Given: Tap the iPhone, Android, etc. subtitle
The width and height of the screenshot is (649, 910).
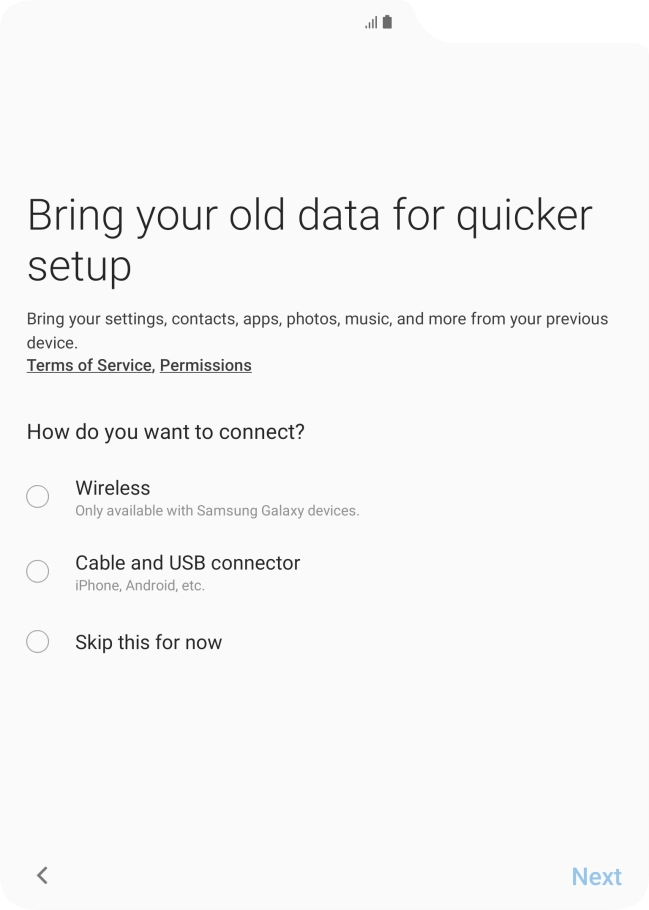Looking at the screenshot, I should (x=140, y=586).
